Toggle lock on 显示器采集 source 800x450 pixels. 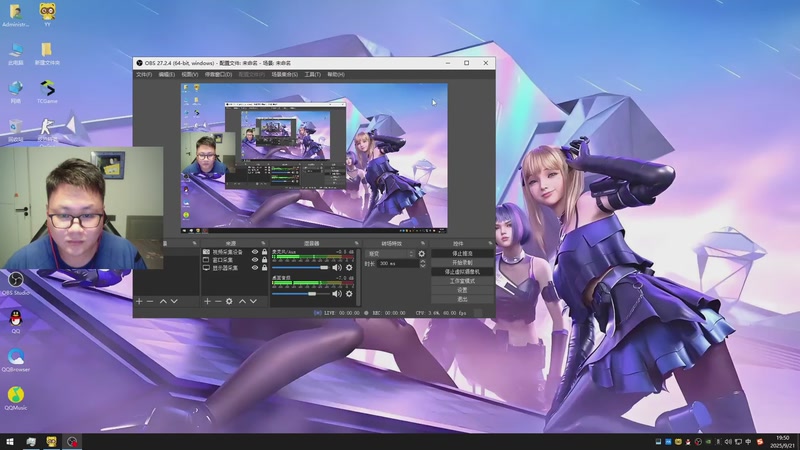point(264,267)
